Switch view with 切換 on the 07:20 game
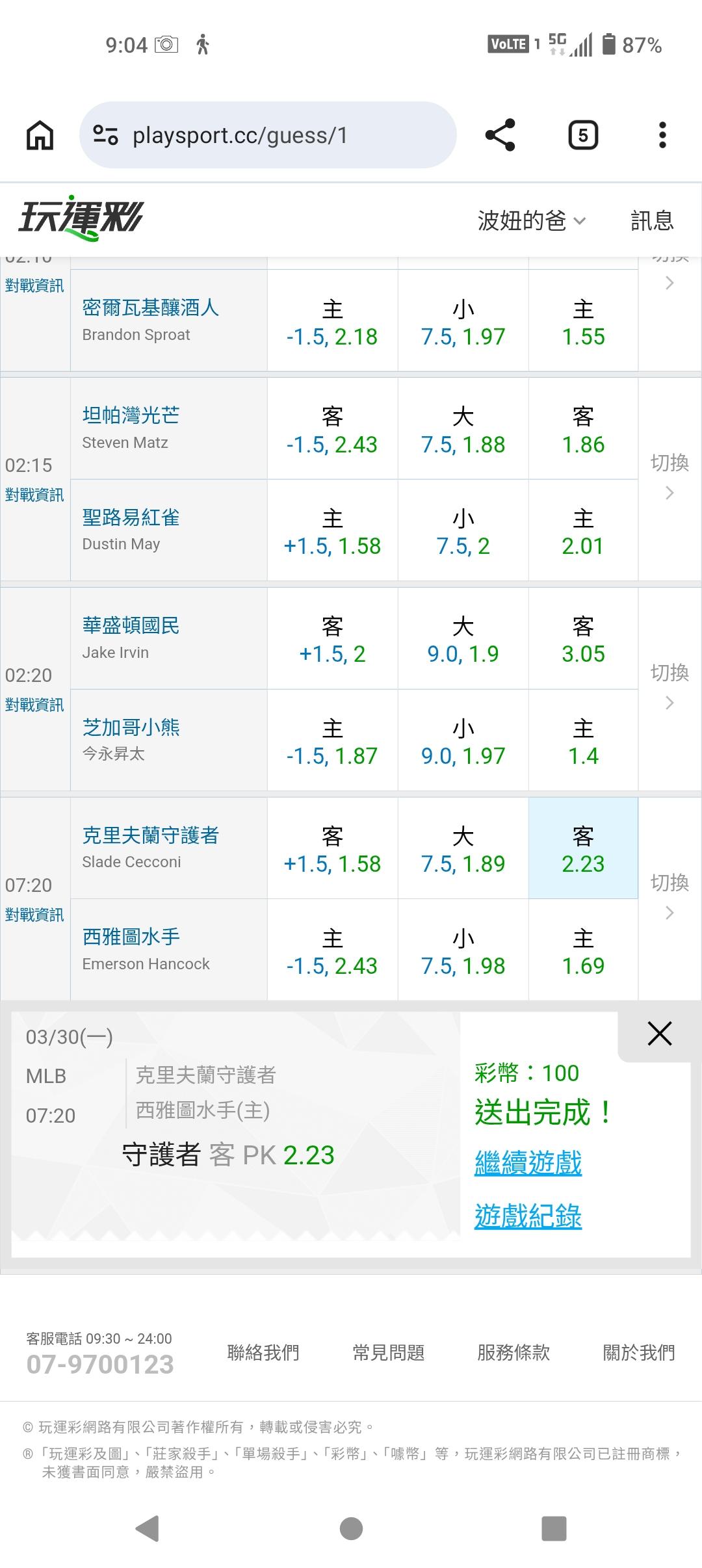This screenshot has height=1568, width=702. coord(669,896)
